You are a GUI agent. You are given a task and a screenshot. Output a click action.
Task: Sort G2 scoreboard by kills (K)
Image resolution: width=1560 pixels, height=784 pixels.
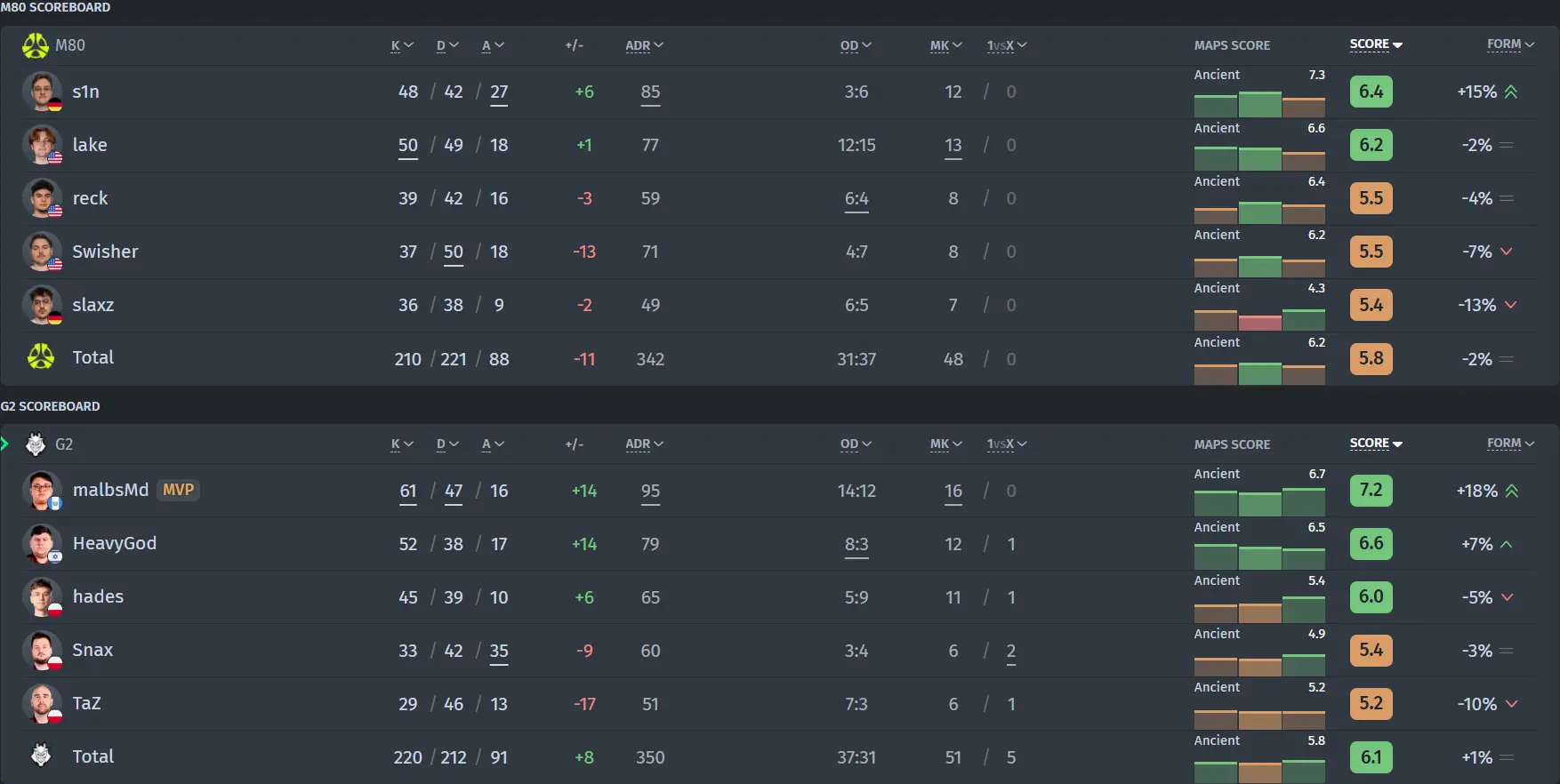402,444
